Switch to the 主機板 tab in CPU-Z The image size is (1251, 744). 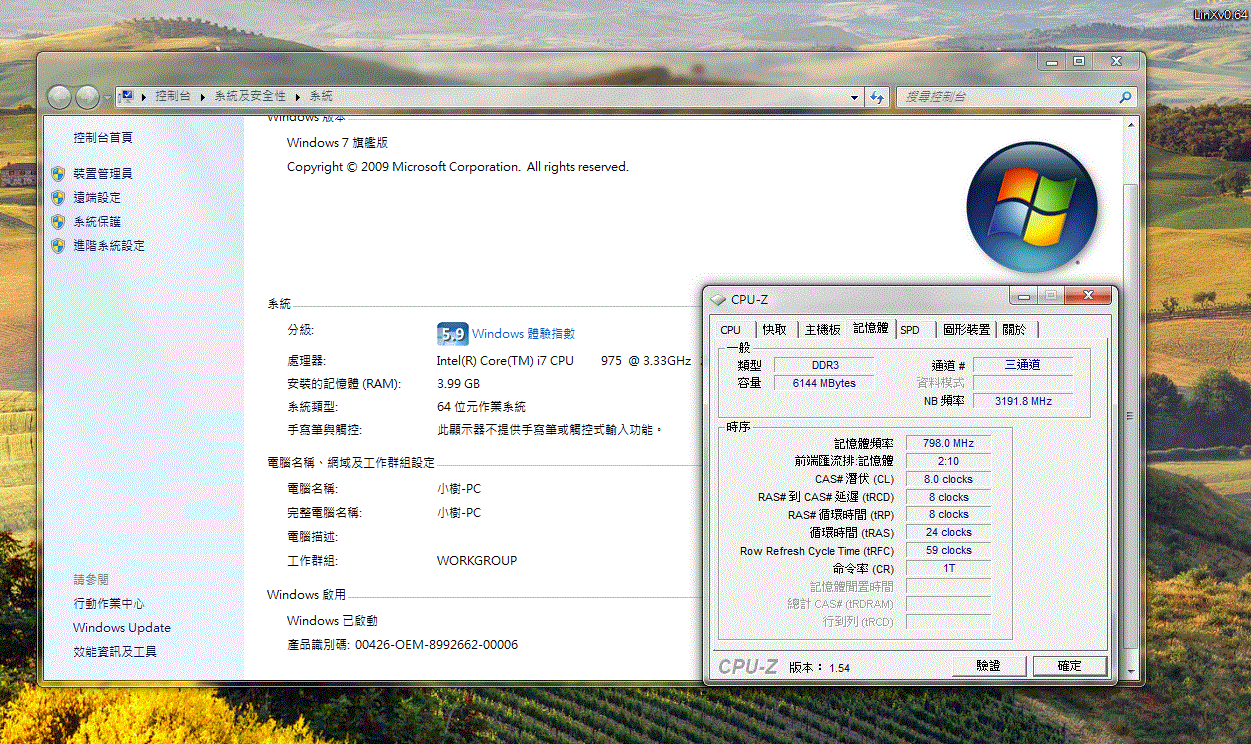coord(823,329)
